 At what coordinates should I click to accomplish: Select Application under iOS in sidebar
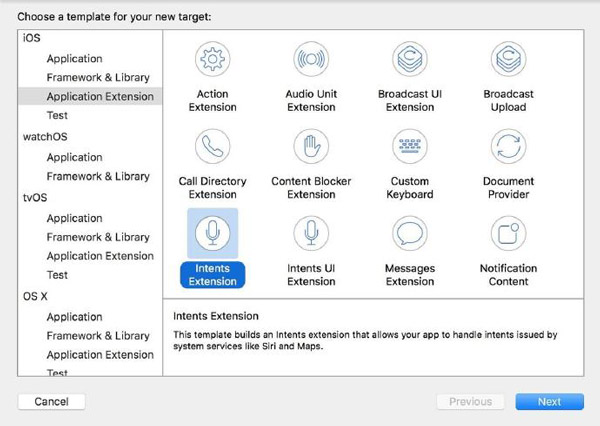coord(74,59)
